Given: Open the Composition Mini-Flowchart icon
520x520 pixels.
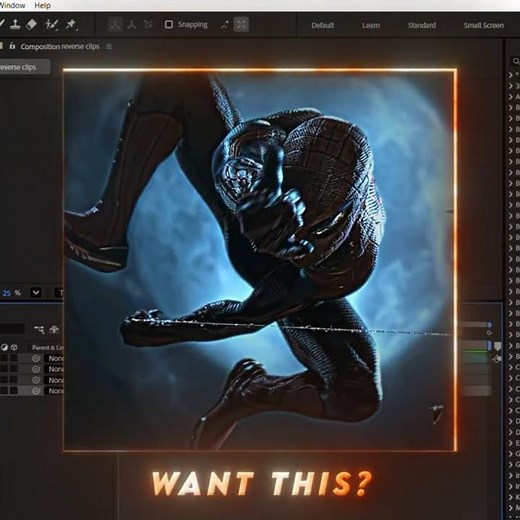Looking at the screenshot, I should pyautogui.click(x=39, y=330).
